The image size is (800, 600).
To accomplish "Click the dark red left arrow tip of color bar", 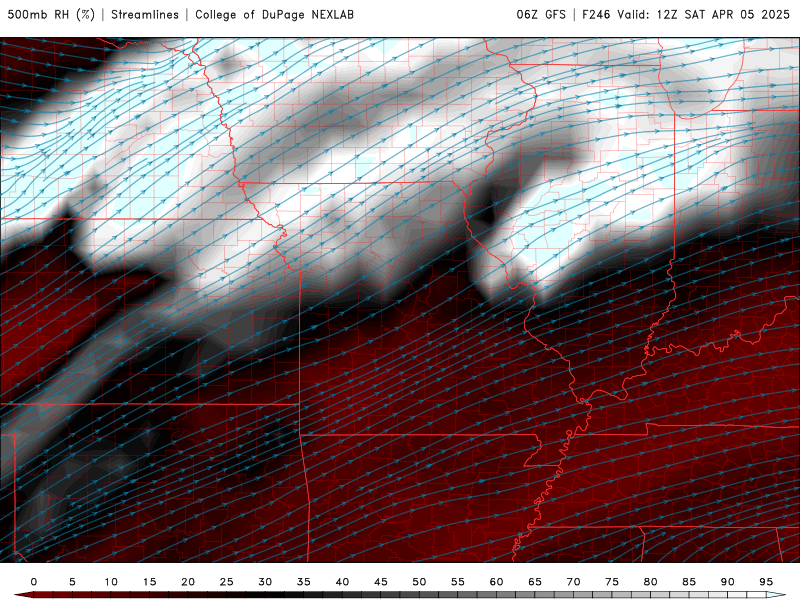I will [23, 595].
